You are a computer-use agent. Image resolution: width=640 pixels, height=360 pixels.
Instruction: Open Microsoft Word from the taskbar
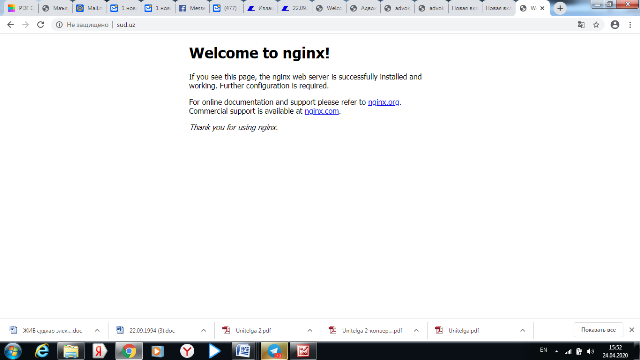(x=244, y=351)
